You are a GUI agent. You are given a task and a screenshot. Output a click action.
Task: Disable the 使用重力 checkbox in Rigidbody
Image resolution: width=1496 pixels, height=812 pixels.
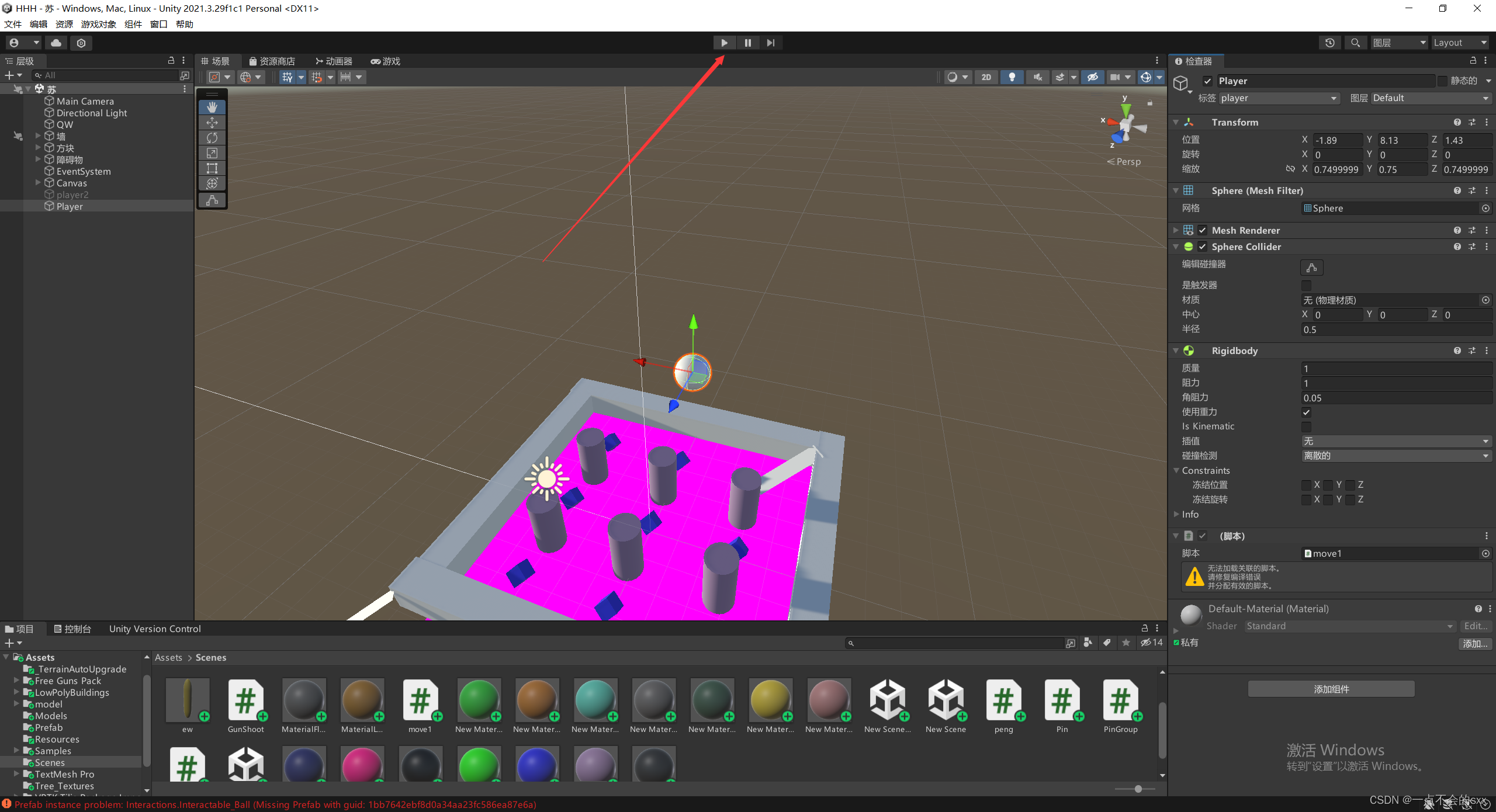pyautogui.click(x=1307, y=412)
